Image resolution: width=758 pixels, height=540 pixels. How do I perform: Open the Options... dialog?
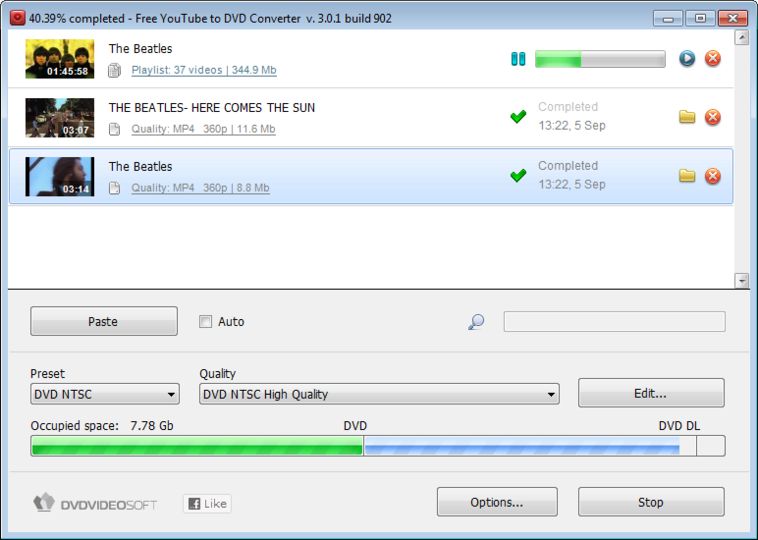coord(497,502)
